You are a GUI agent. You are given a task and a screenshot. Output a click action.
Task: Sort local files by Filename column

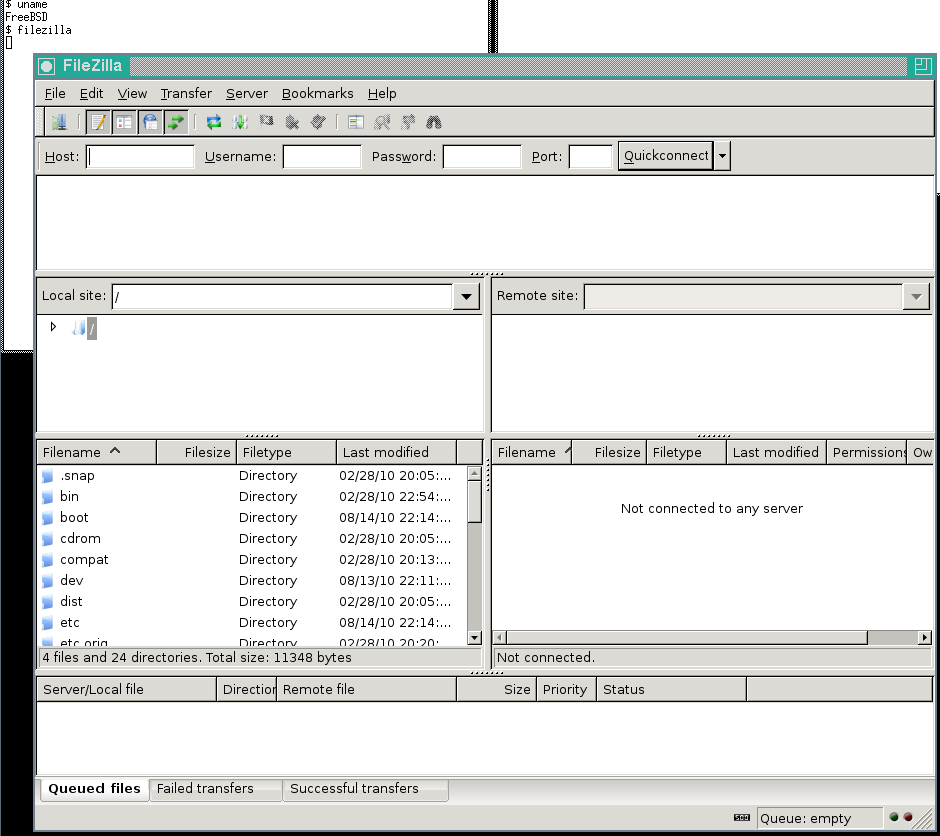coord(97,452)
